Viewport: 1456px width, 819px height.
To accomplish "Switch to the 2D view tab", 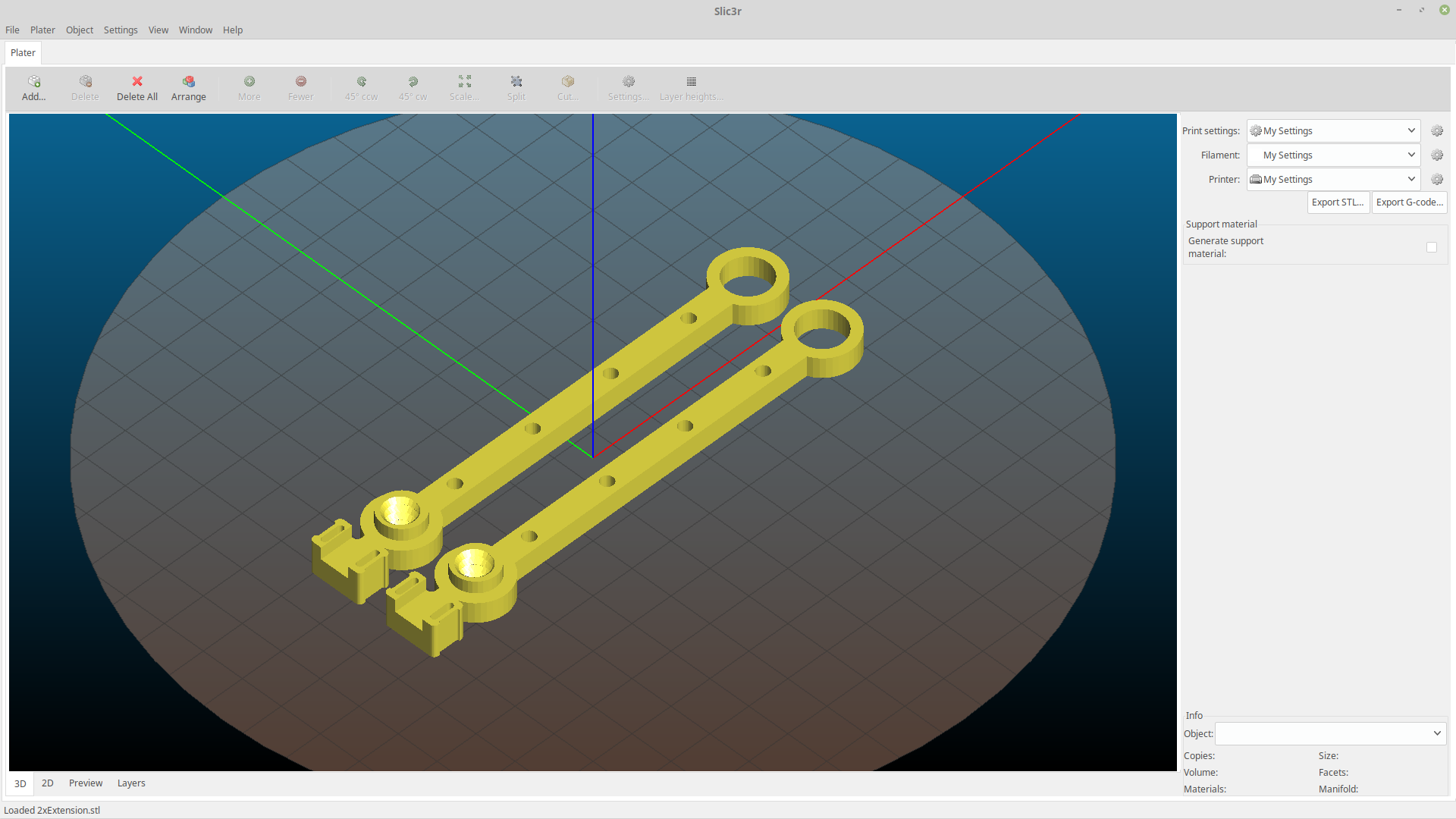I will pyautogui.click(x=48, y=783).
